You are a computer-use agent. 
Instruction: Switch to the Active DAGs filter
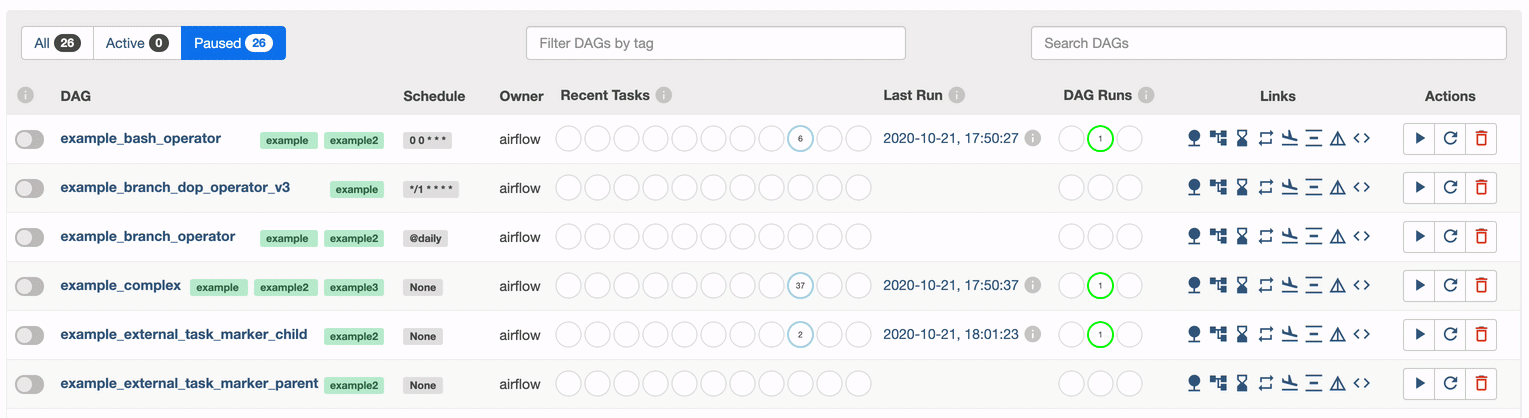[x=137, y=43]
